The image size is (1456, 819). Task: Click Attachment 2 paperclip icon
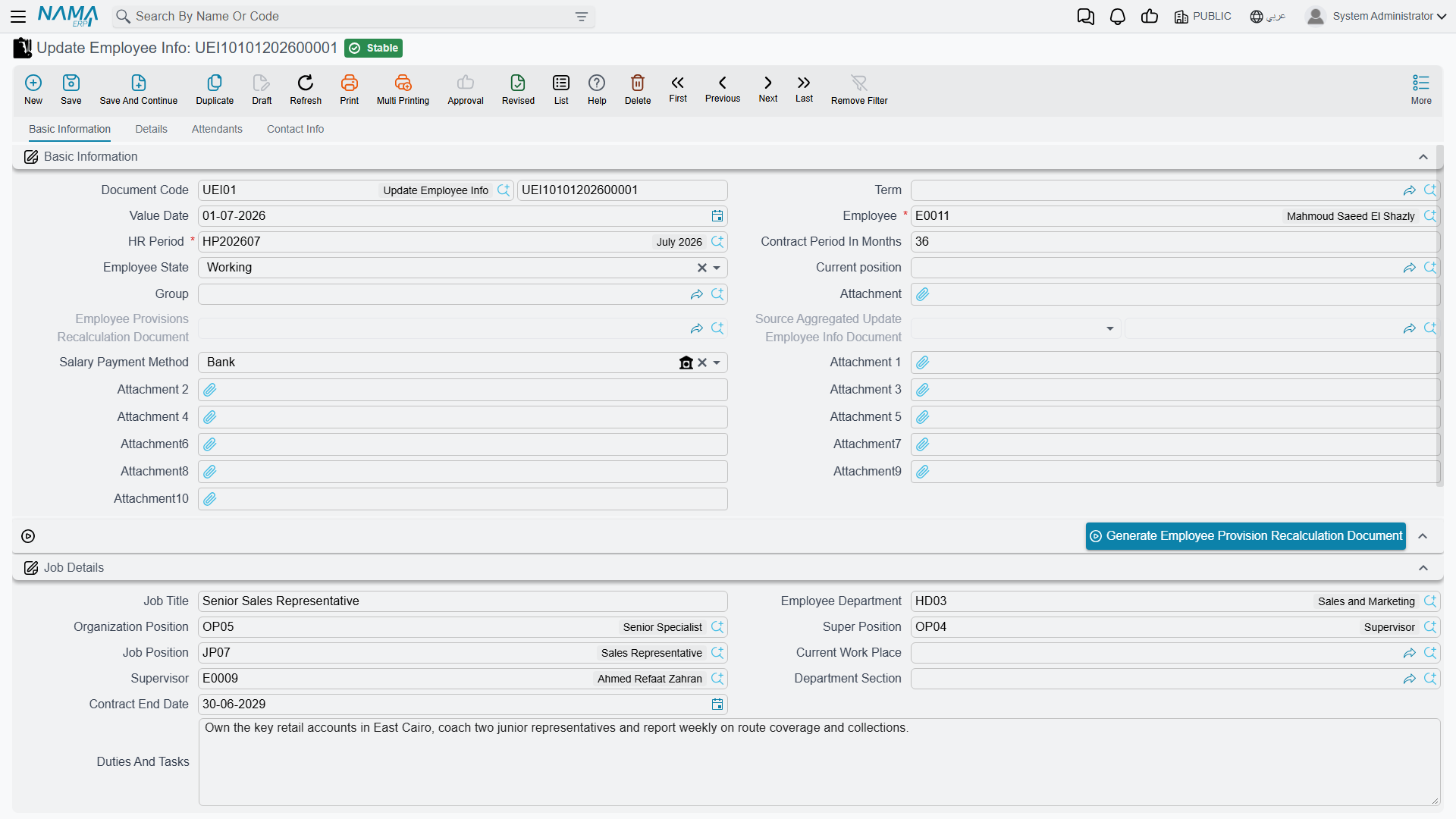tap(210, 390)
